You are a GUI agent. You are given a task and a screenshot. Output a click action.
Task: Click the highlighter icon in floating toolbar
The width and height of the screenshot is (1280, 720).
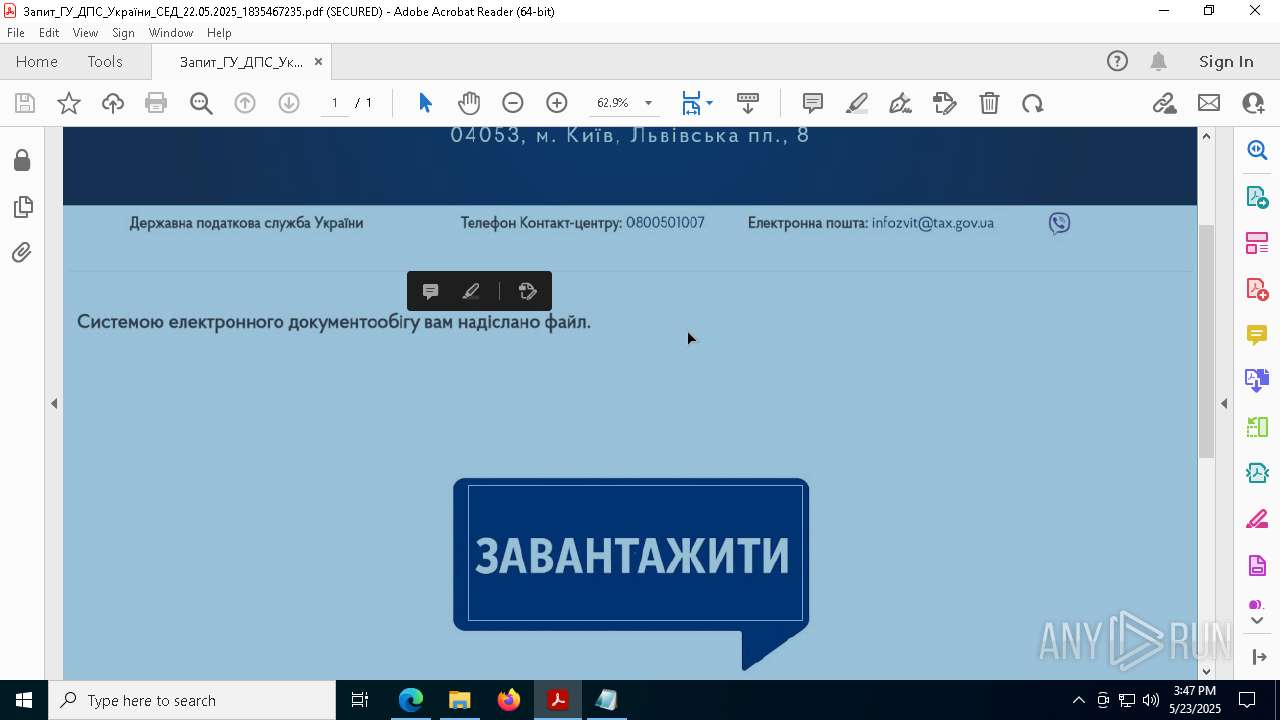point(471,291)
